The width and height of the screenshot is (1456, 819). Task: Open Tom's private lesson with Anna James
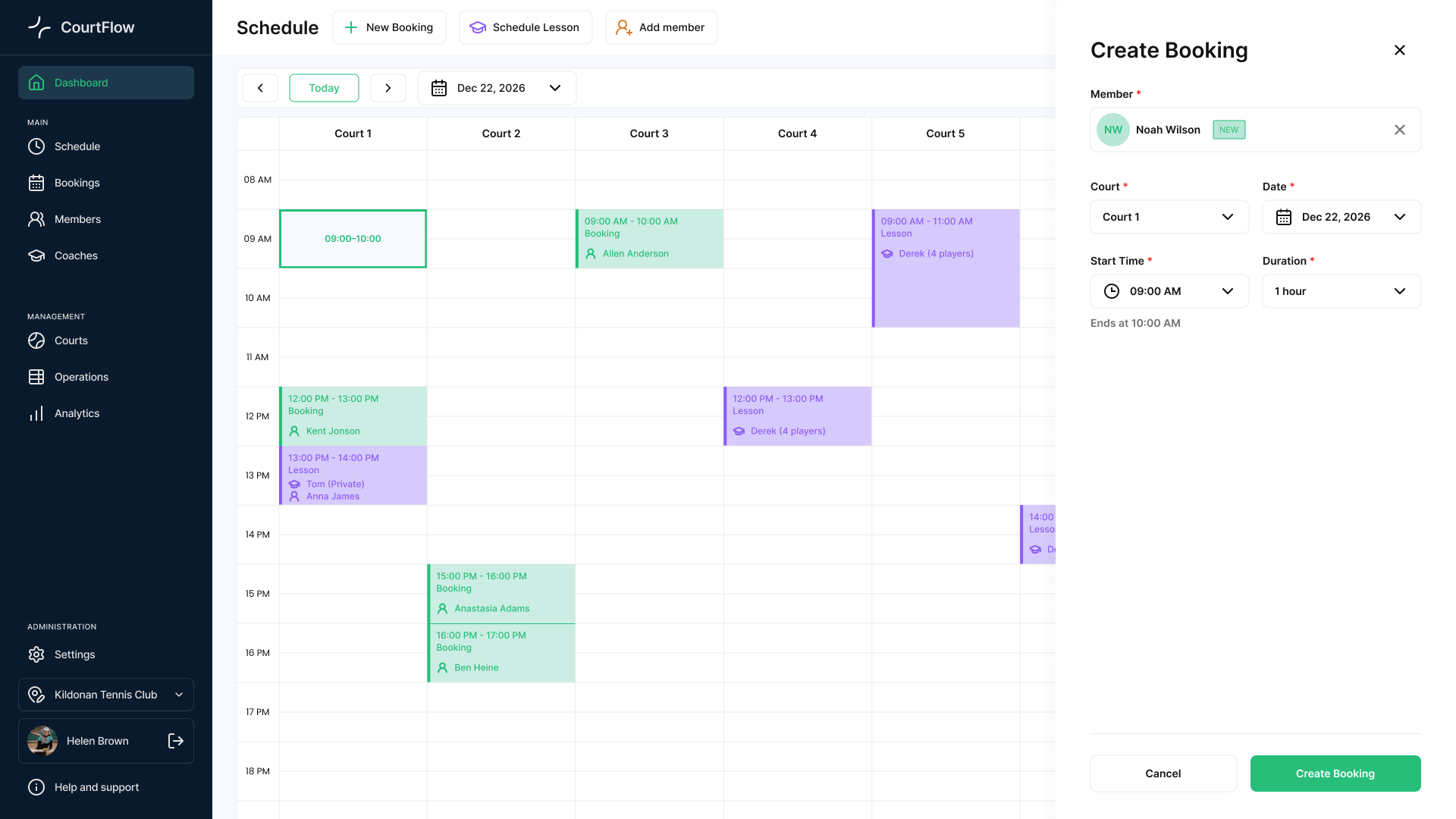(353, 475)
